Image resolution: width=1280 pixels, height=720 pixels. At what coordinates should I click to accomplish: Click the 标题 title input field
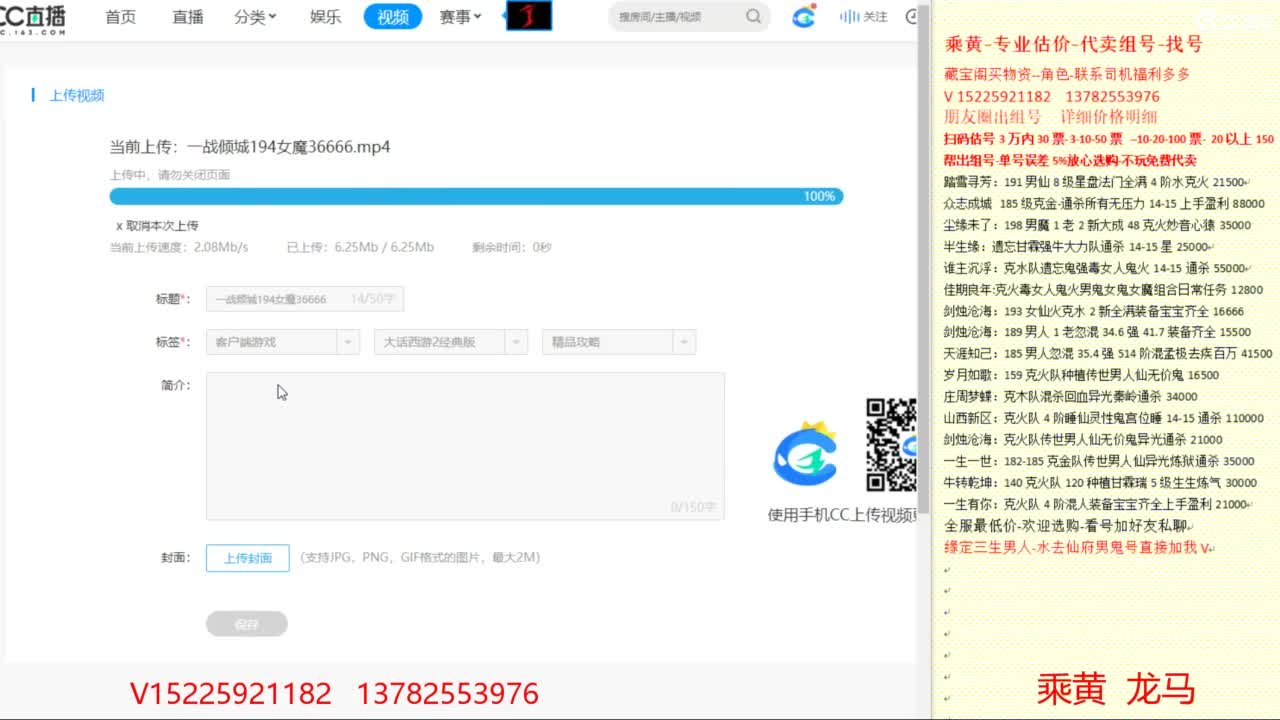point(305,298)
